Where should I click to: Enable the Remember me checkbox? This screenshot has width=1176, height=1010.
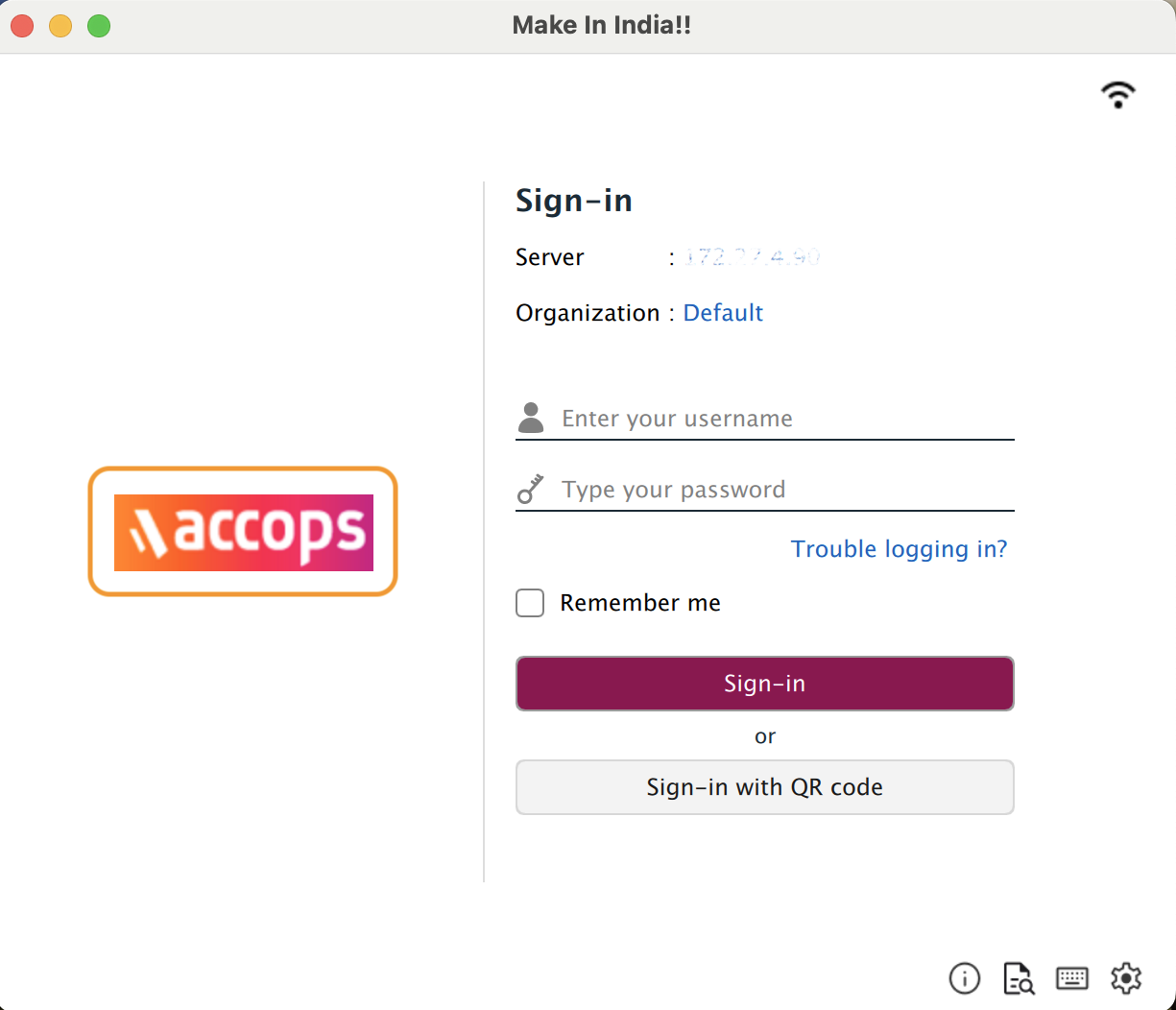(530, 603)
